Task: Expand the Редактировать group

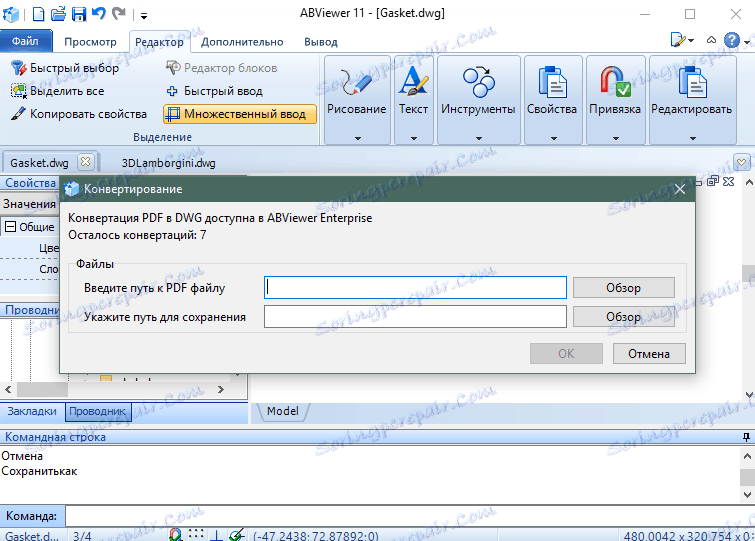Action: [692, 100]
